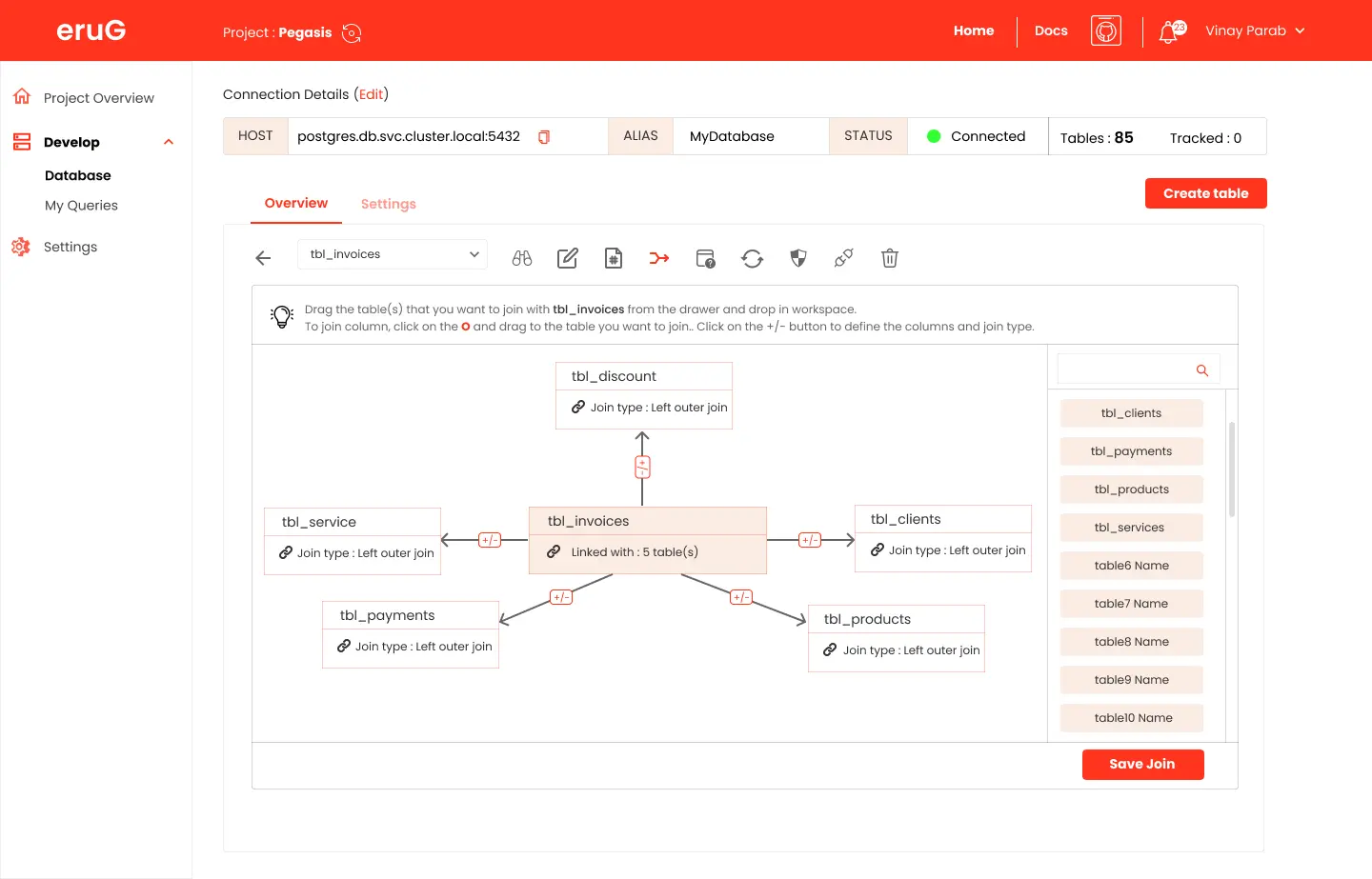
Task: Click the binoculars browse icon in toolbar
Action: click(x=522, y=258)
